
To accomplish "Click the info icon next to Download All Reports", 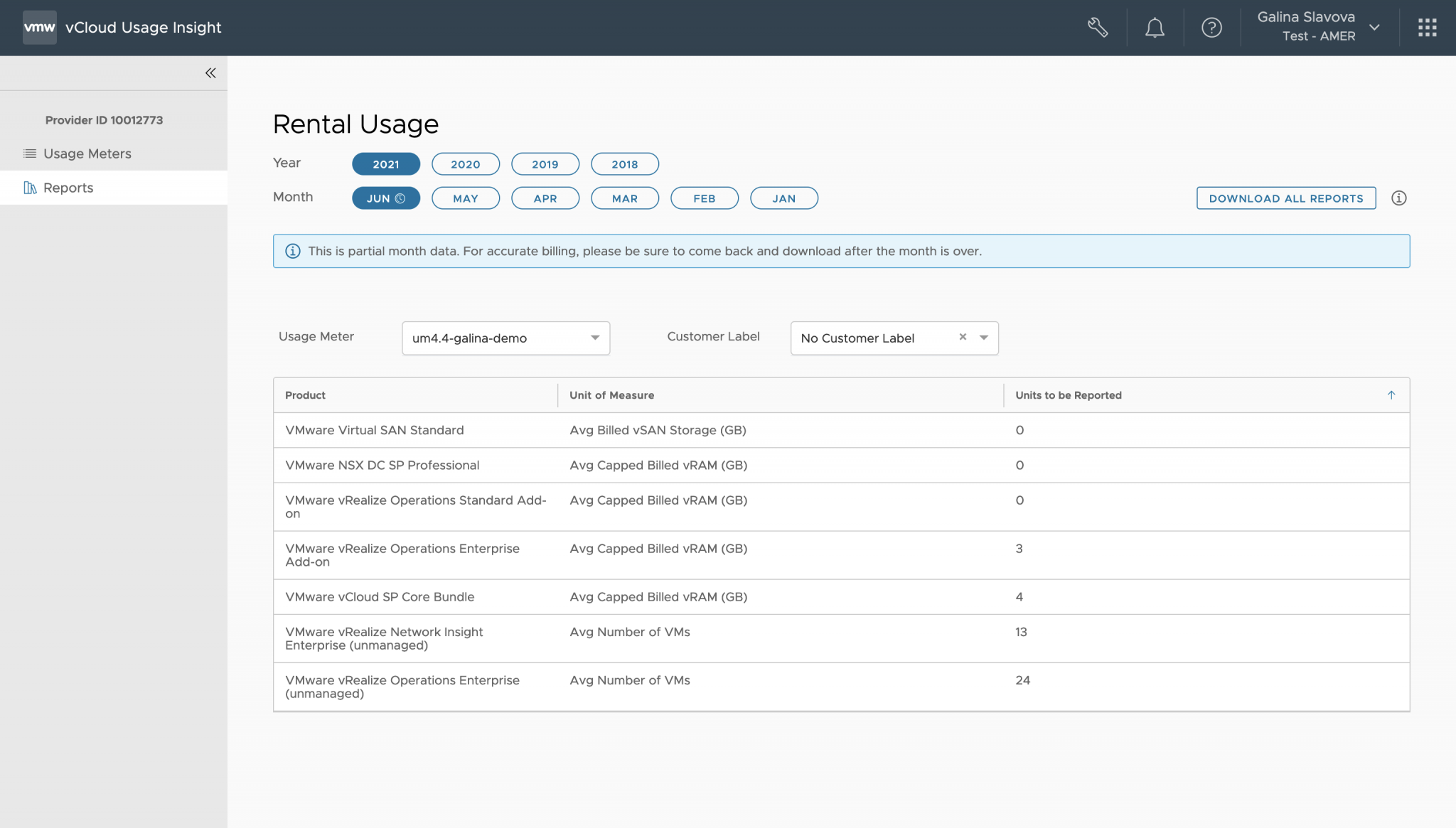I will pos(1398,198).
